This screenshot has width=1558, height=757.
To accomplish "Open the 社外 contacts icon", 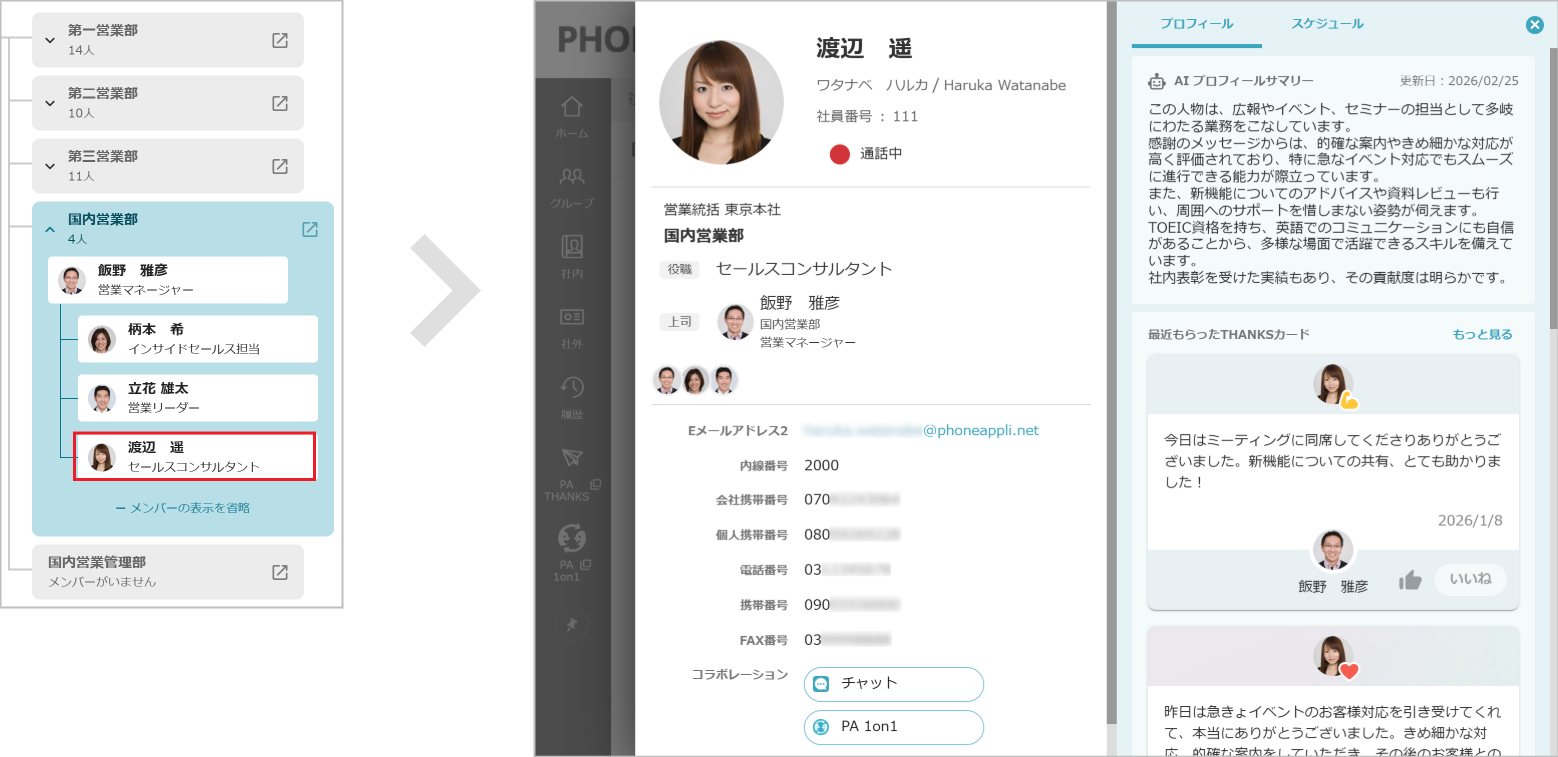I will coord(571,319).
